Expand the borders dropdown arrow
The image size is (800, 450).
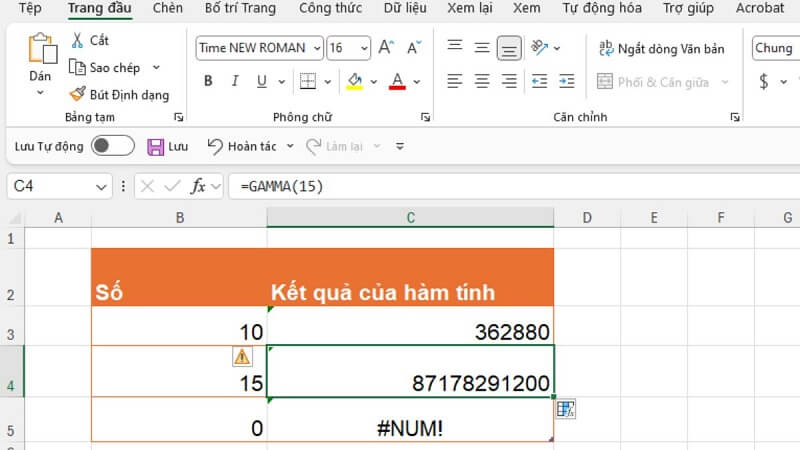(328, 81)
